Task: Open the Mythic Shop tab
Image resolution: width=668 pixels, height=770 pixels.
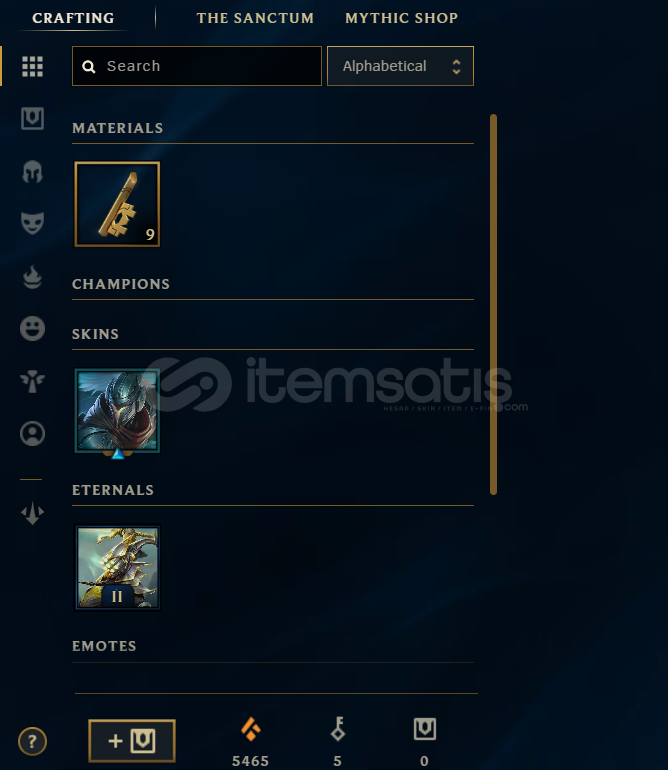Action: click(401, 18)
